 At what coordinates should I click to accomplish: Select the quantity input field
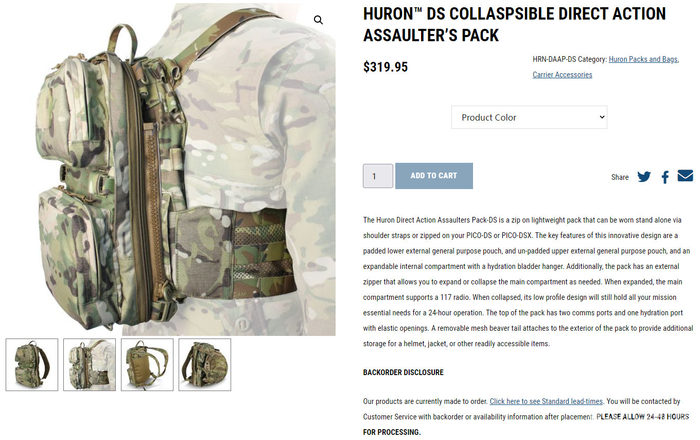[x=378, y=176]
